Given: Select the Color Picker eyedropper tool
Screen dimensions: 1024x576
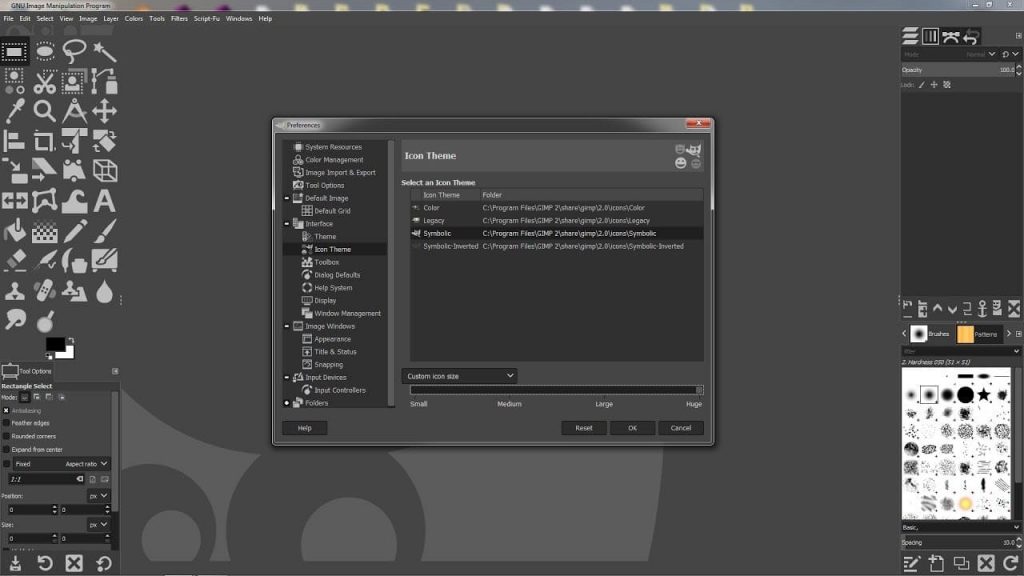Looking at the screenshot, I should click(x=14, y=112).
